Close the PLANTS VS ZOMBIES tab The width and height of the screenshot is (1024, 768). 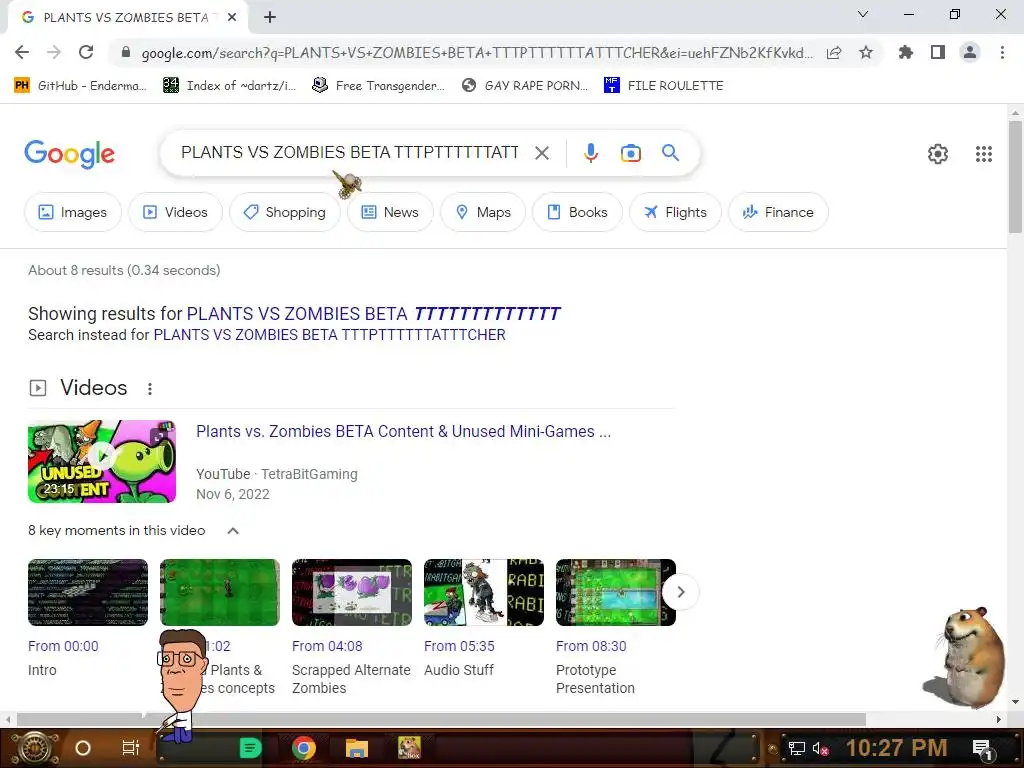(x=232, y=18)
